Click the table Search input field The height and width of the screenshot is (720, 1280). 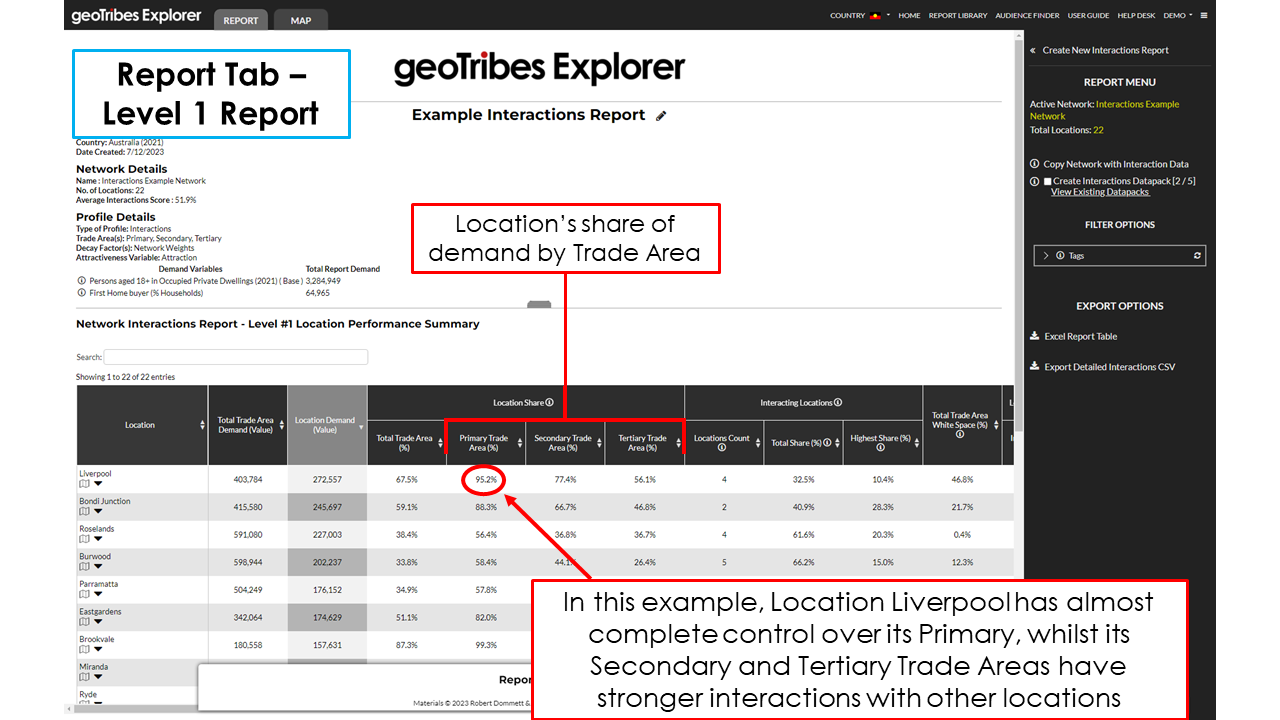[236, 357]
